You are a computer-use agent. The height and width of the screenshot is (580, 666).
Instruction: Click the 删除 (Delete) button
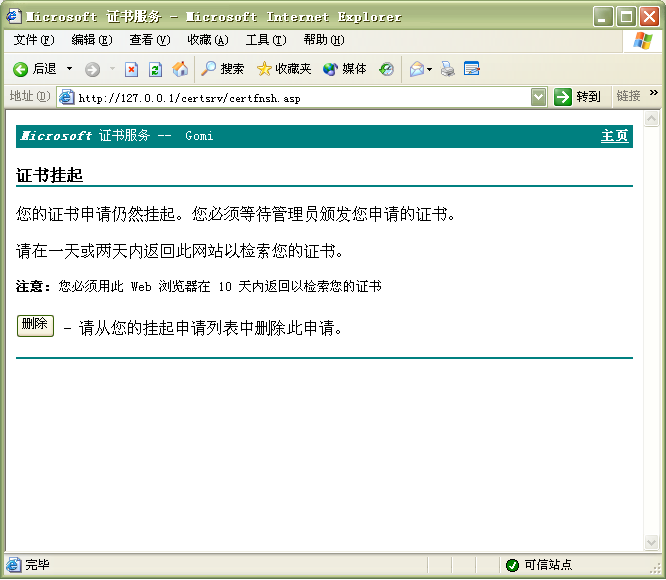(35, 326)
